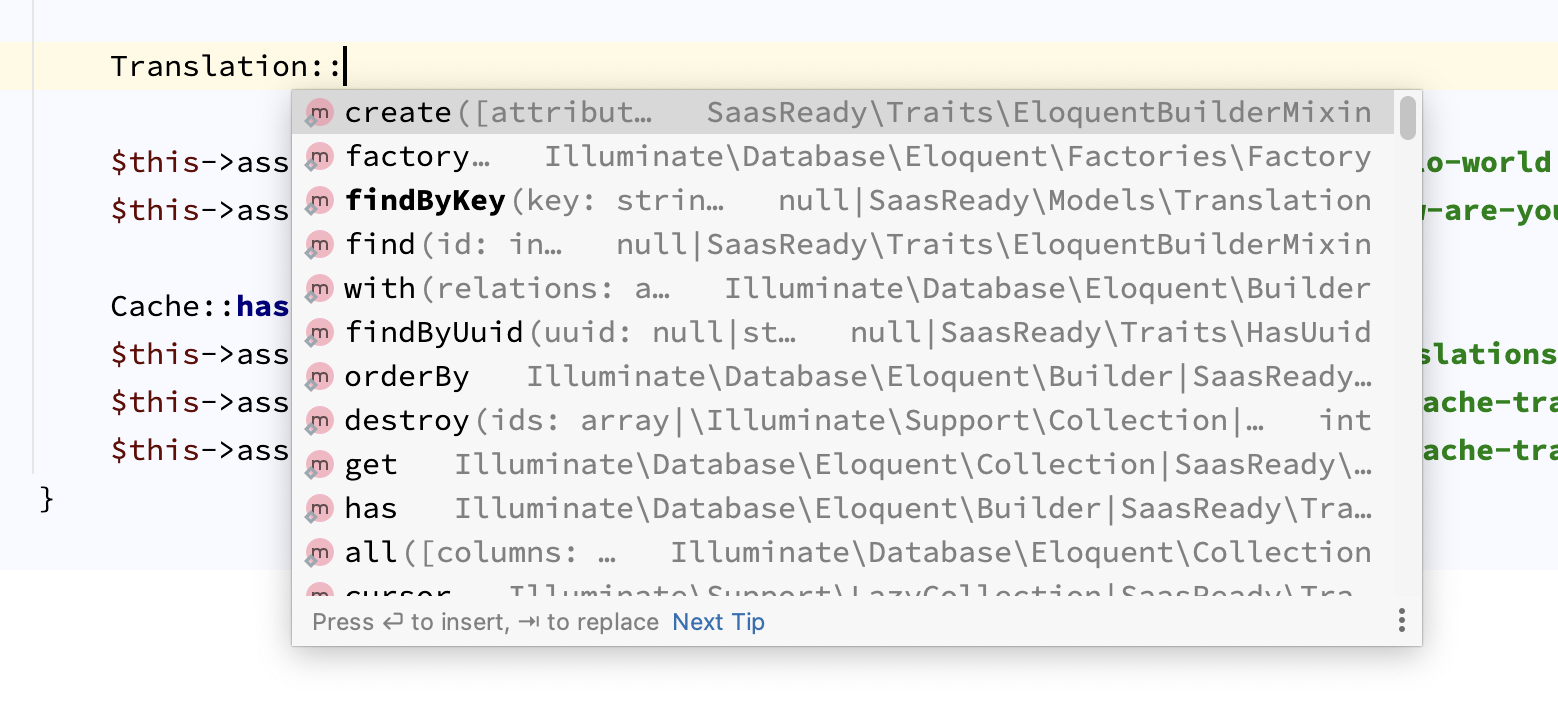
Task: Open the Next Tip link
Action: (x=718, y=622)
